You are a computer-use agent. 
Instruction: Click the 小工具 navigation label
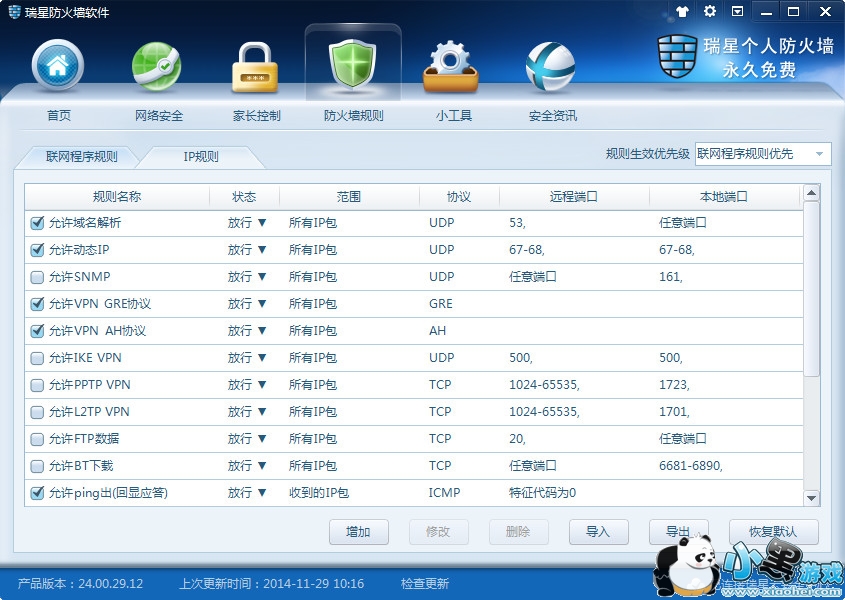pos(454,115)
